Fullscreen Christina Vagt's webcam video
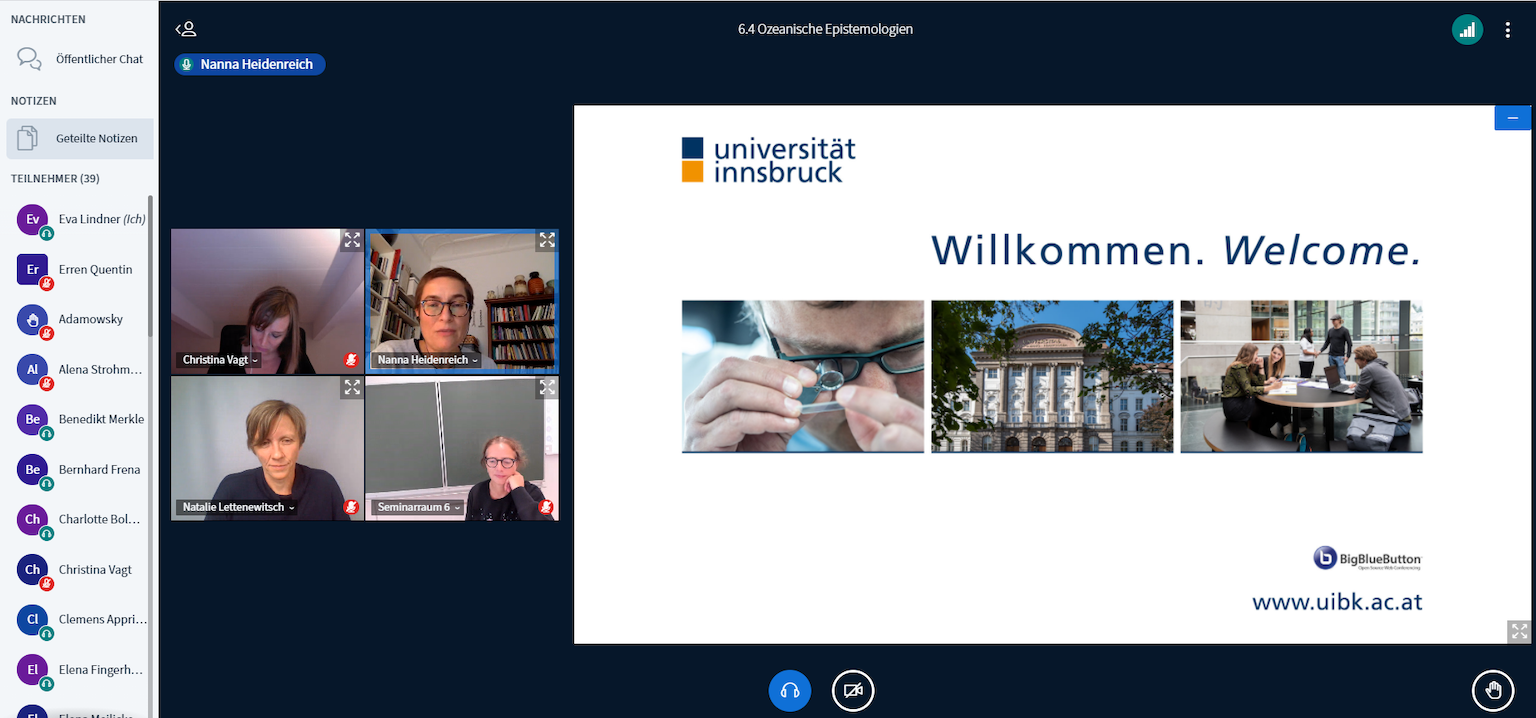1536x718 pixels. (x=352, y=240)
